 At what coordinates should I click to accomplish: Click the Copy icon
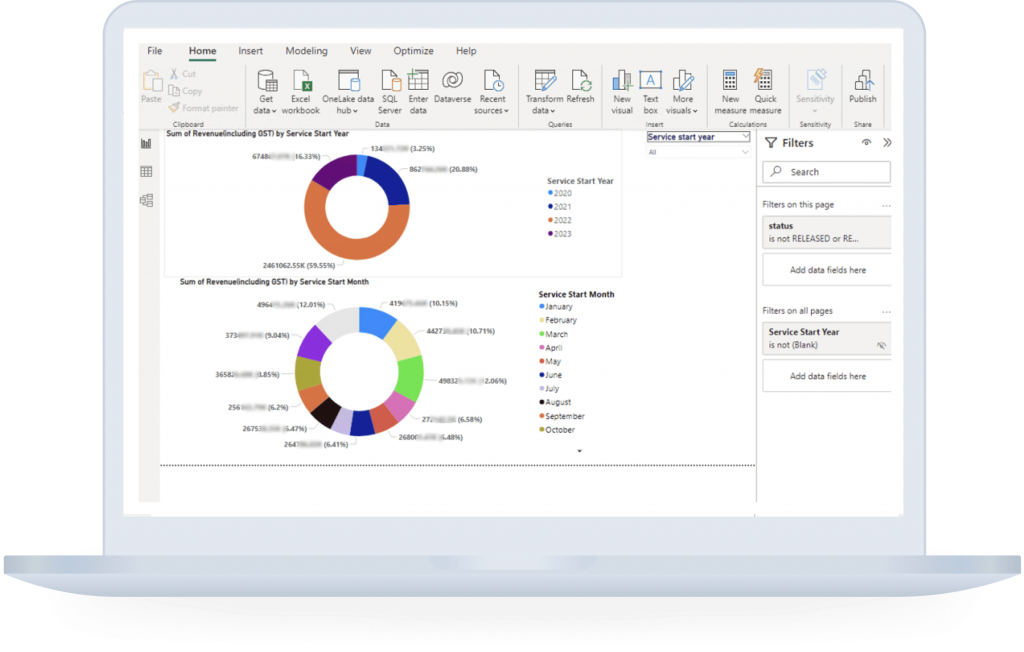pyautogui.click(x=174, y=91)
